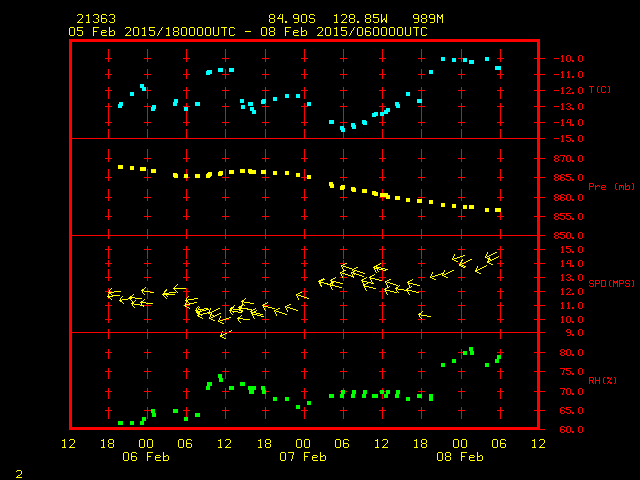The width and height of the screenshot is (640, 480).
Task: Click the page number 2 at bottom left
Action: tap(19, 474)
